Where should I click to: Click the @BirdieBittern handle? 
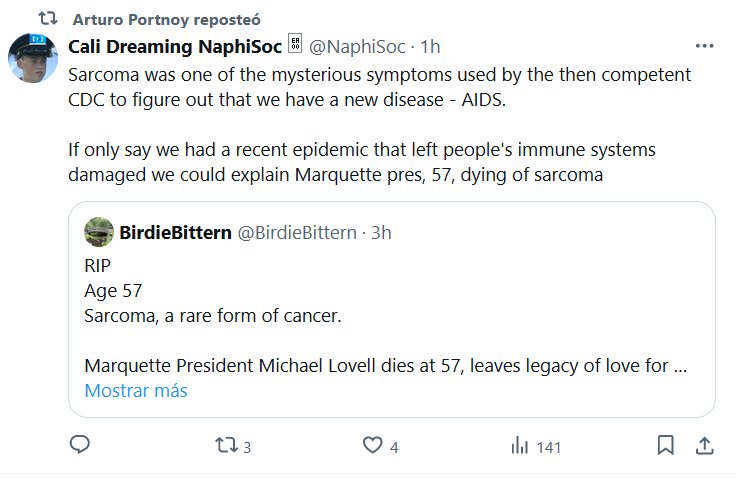point(295,232)
